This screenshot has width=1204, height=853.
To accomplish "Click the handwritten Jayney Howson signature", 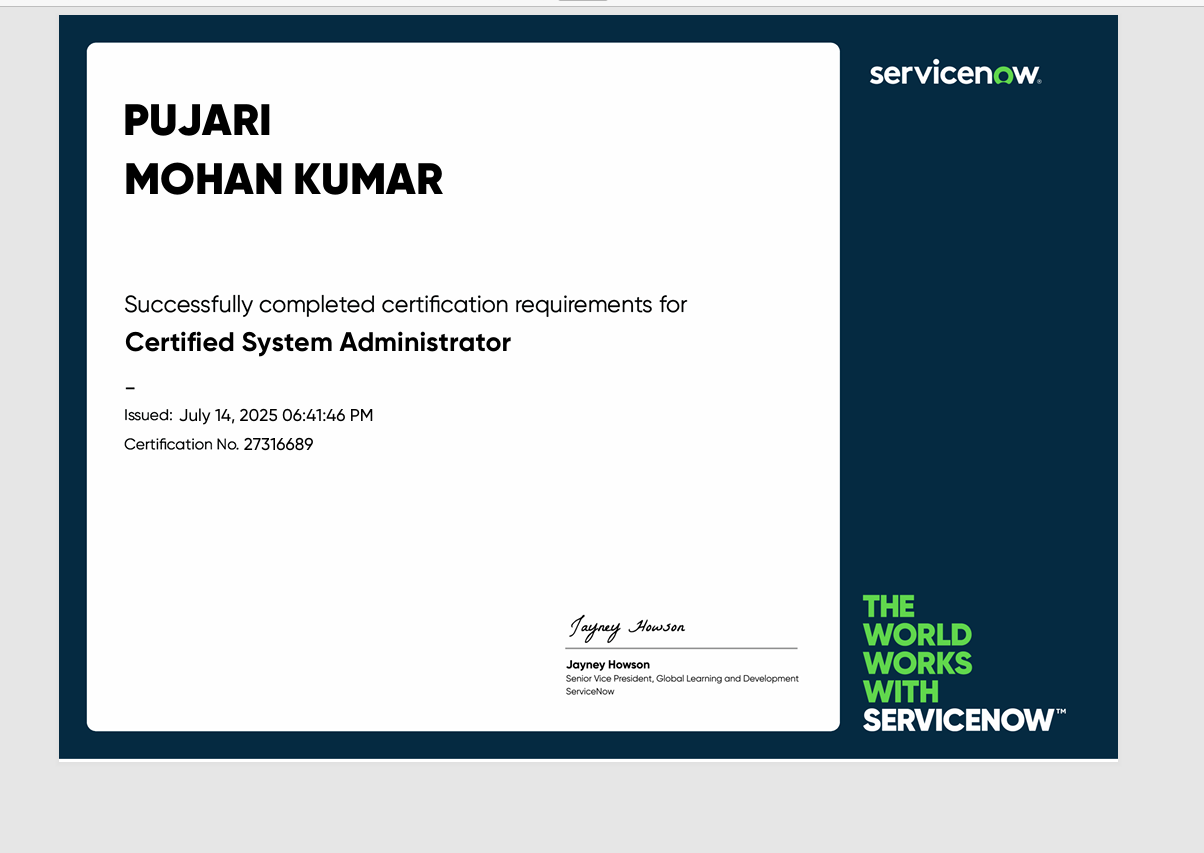I will pos(627,627).
